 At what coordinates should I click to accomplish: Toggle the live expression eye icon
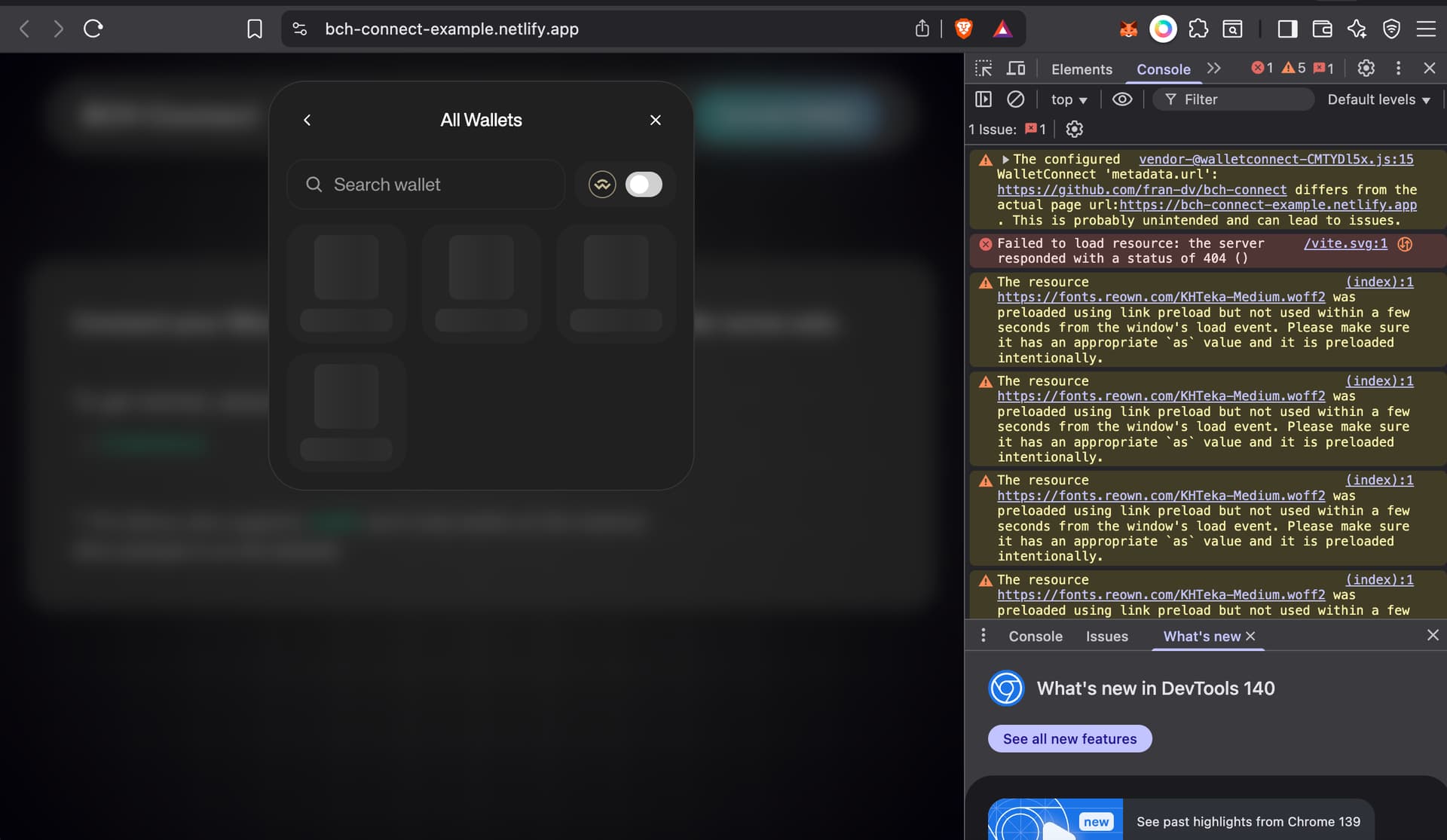1121,99
